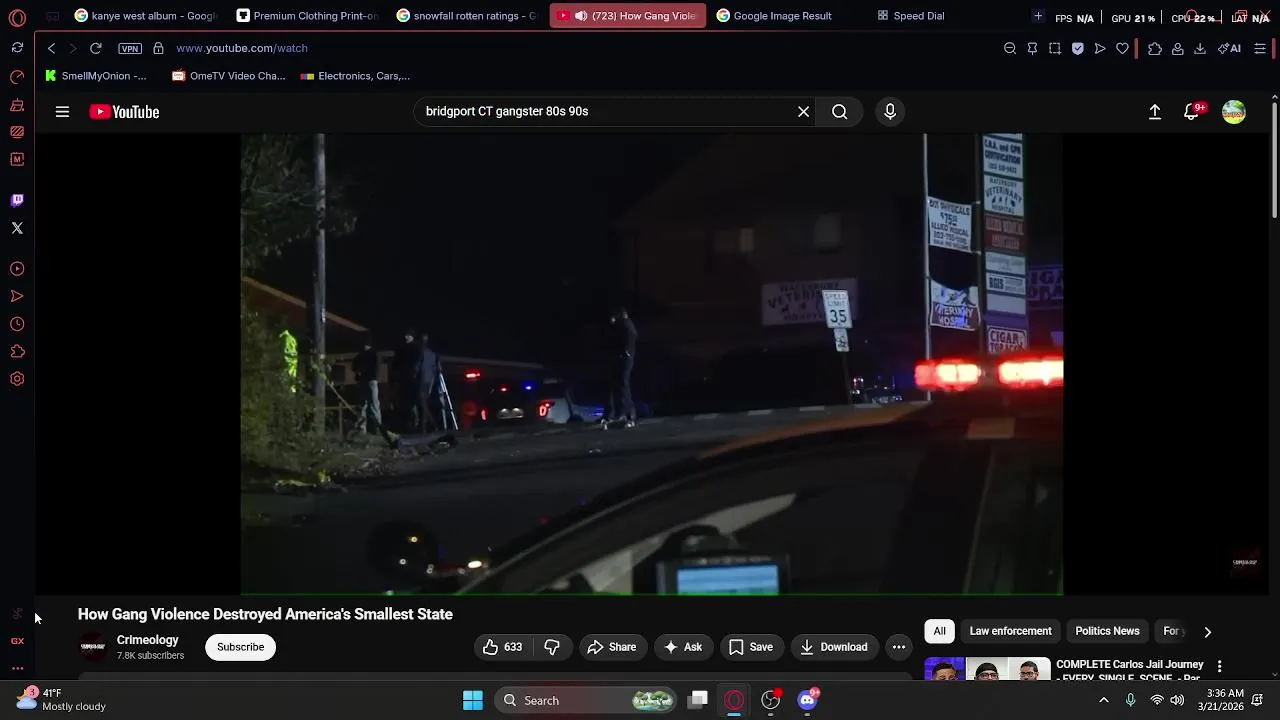The image size is (1280, 720).
Task: Open OmeTV Video Chat bookmark
Action: (x=229, y=76)
